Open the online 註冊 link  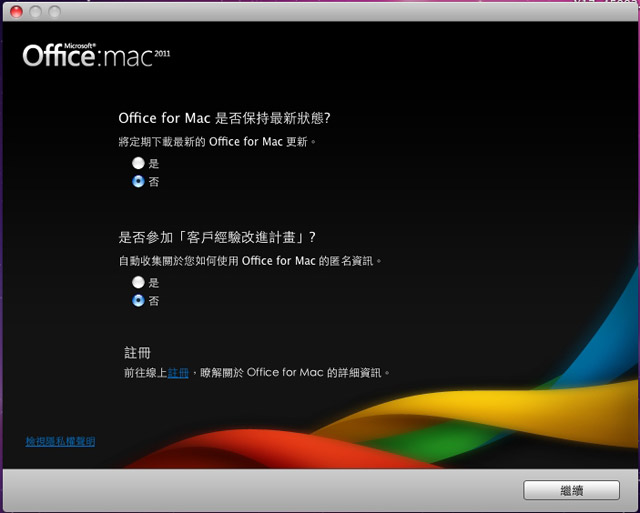pos(178,373)
